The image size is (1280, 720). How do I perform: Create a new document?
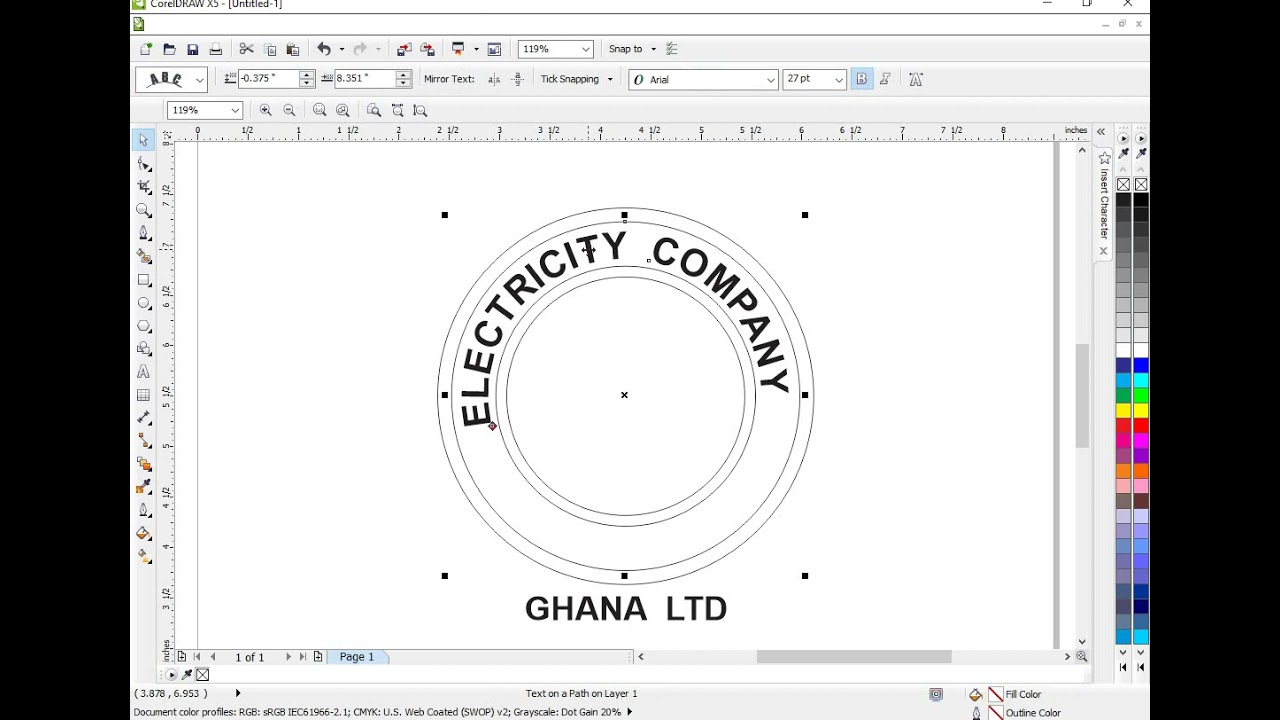point(146,49)
